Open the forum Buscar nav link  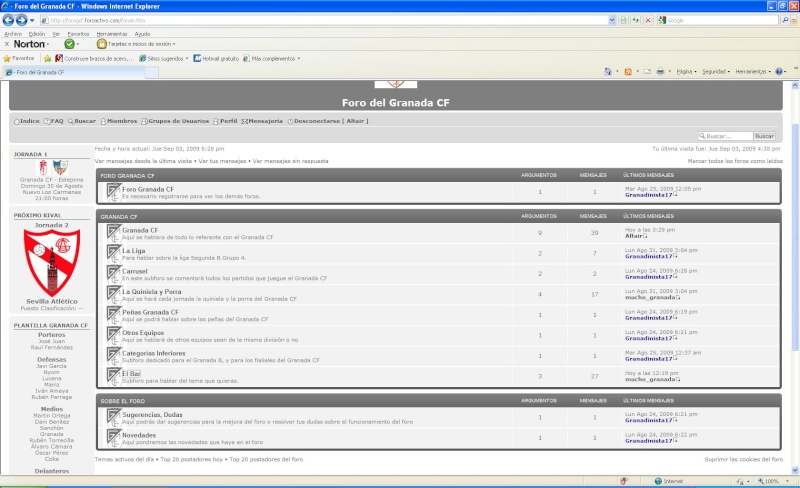tap(82, 121)
